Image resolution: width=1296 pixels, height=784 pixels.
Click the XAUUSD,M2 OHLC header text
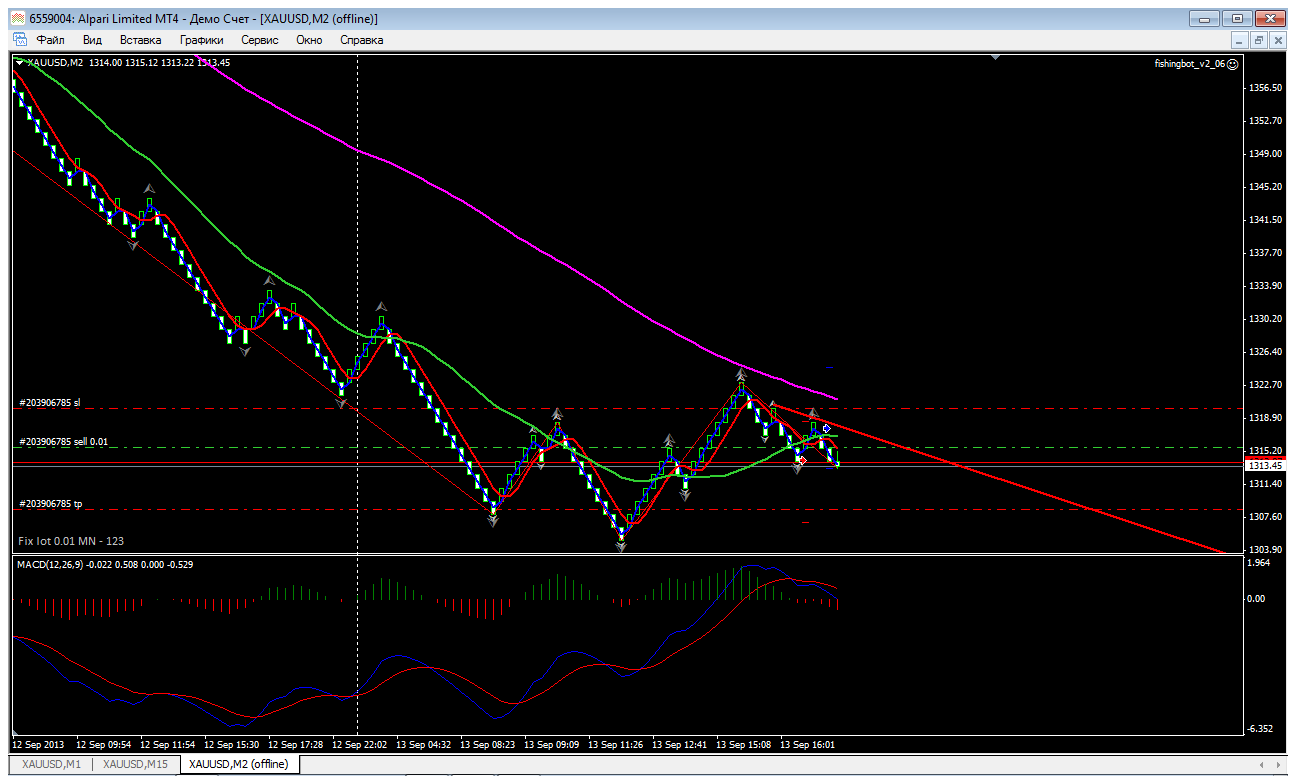click(129, 62)
